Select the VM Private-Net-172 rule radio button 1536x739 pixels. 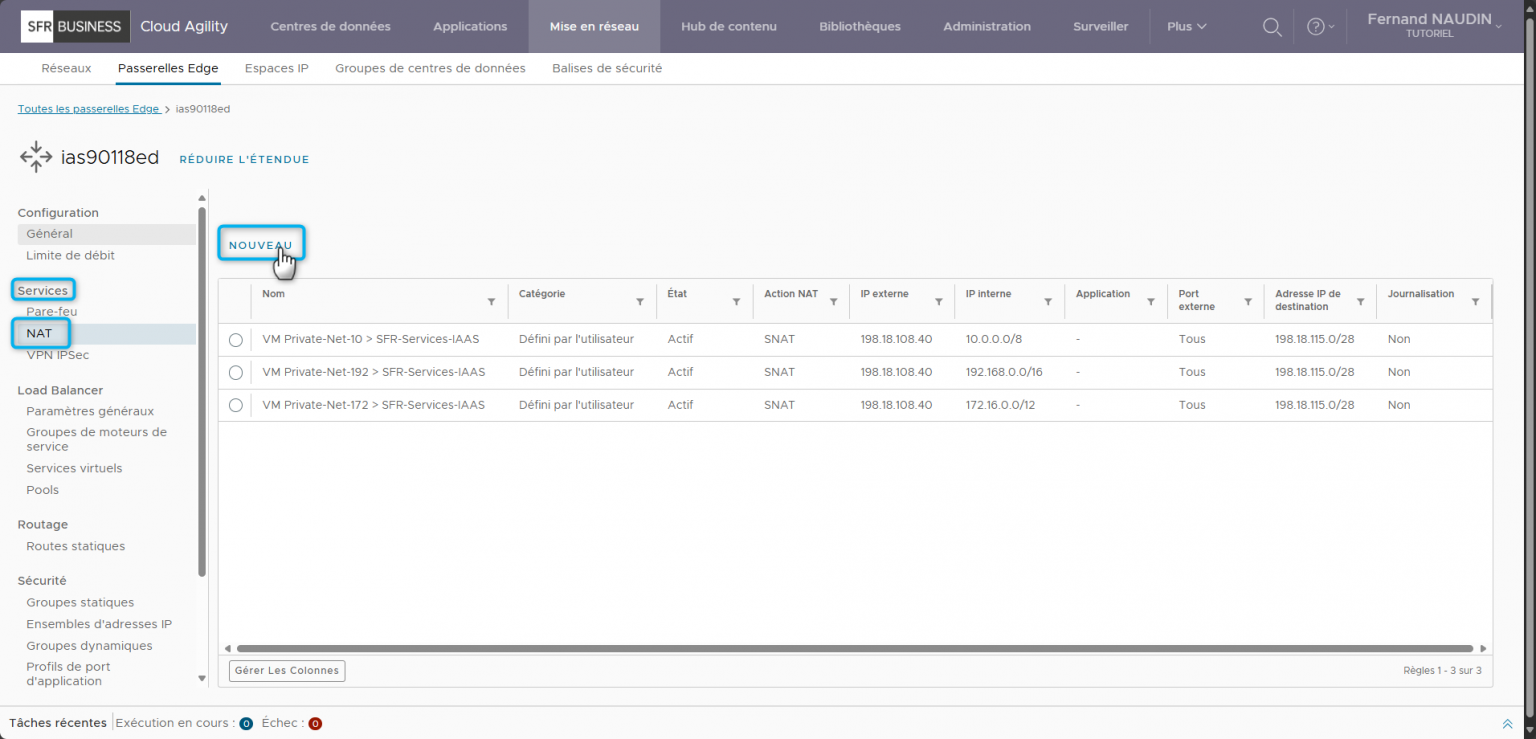tap(235, 405)
